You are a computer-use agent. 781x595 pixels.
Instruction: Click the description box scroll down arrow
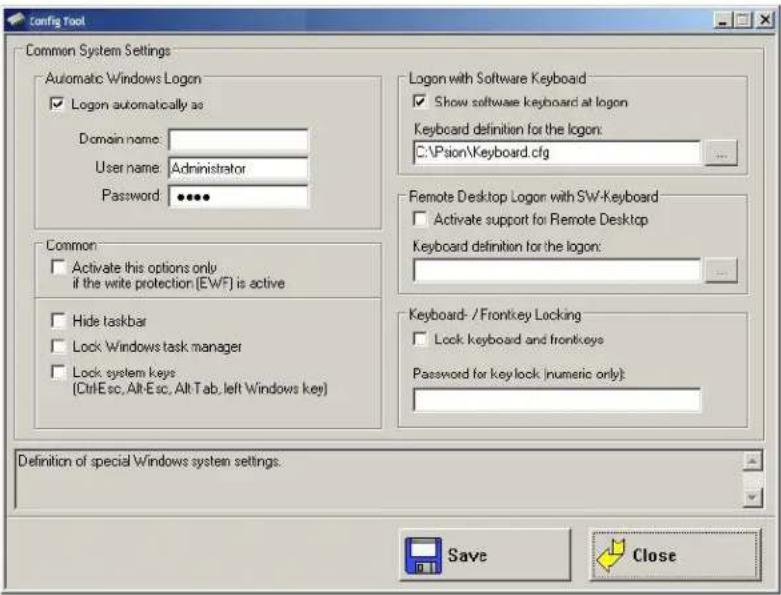click(x=753, y=497)
